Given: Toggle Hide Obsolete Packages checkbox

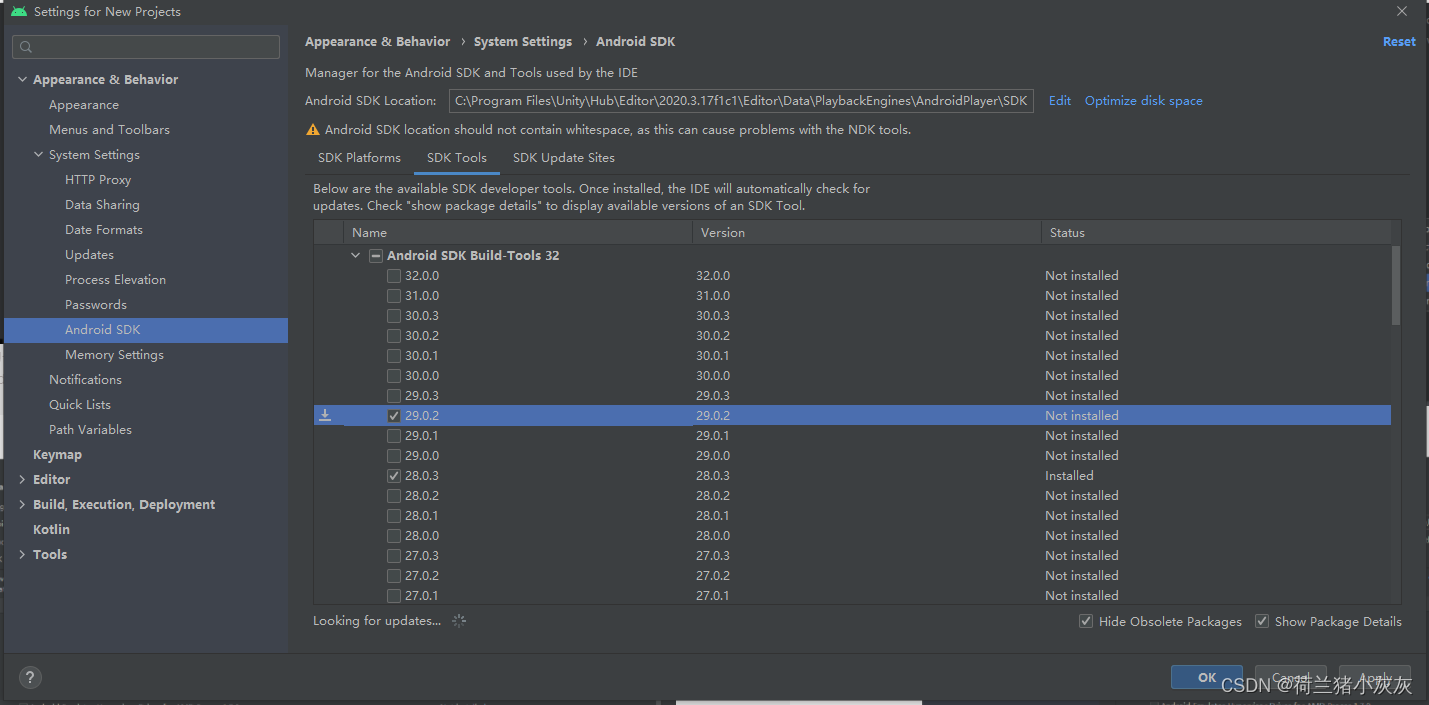Looking at the screenshot, I should [1086, 621].
